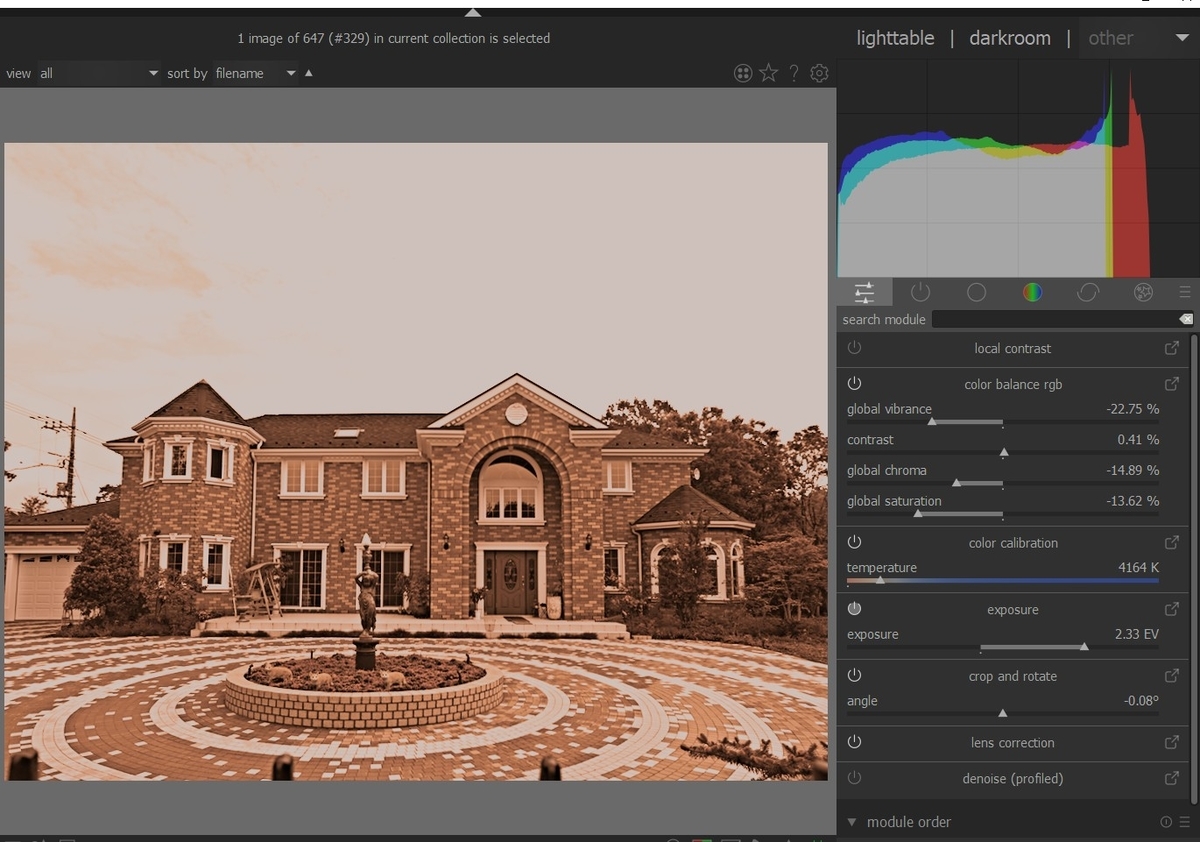This screenshot has height=842, width=1200.
Task: Toggle color balance rgb module power
Action: [854, 384]
